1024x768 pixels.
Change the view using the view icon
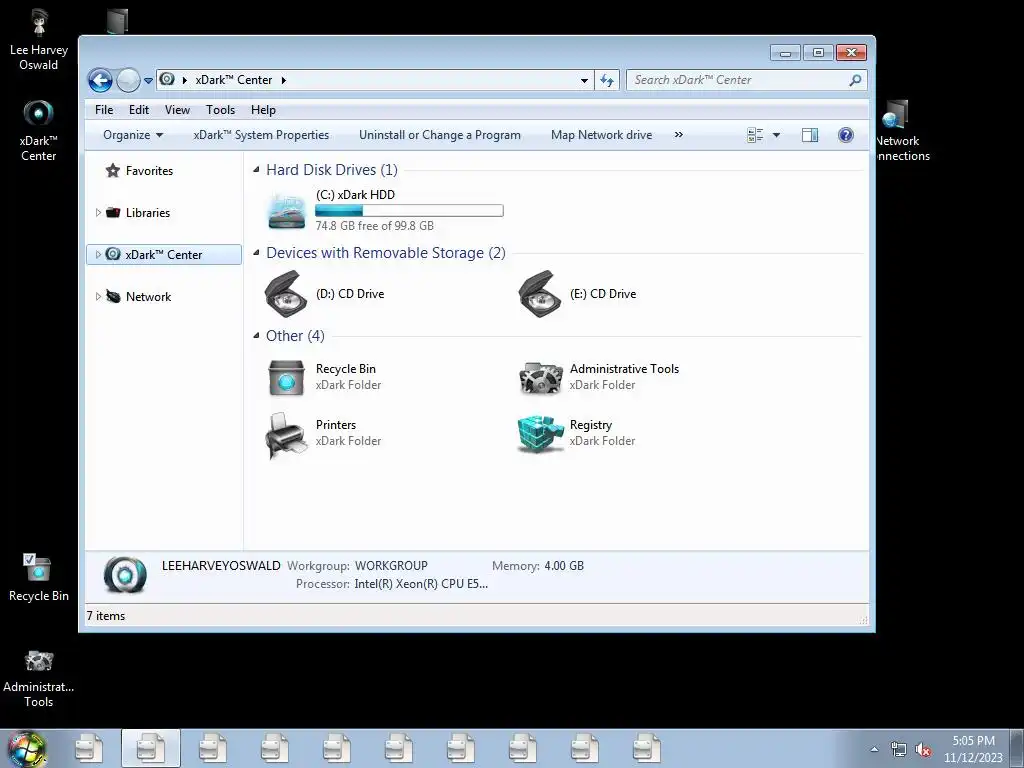[x=756, y=135]
